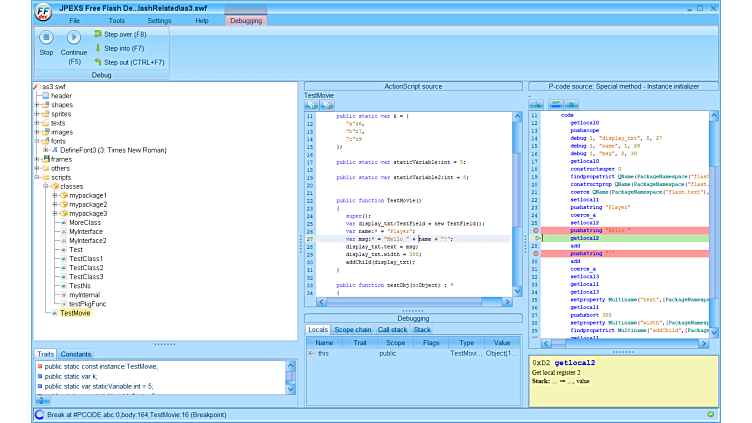
Task: Expand the sprites folder
Action: coord(37,114)
